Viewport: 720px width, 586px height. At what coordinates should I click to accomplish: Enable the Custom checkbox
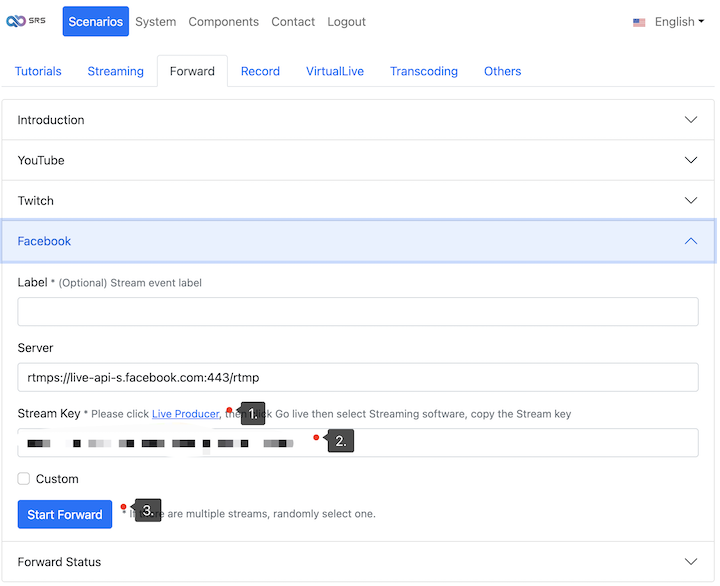(x=24, y=479)
